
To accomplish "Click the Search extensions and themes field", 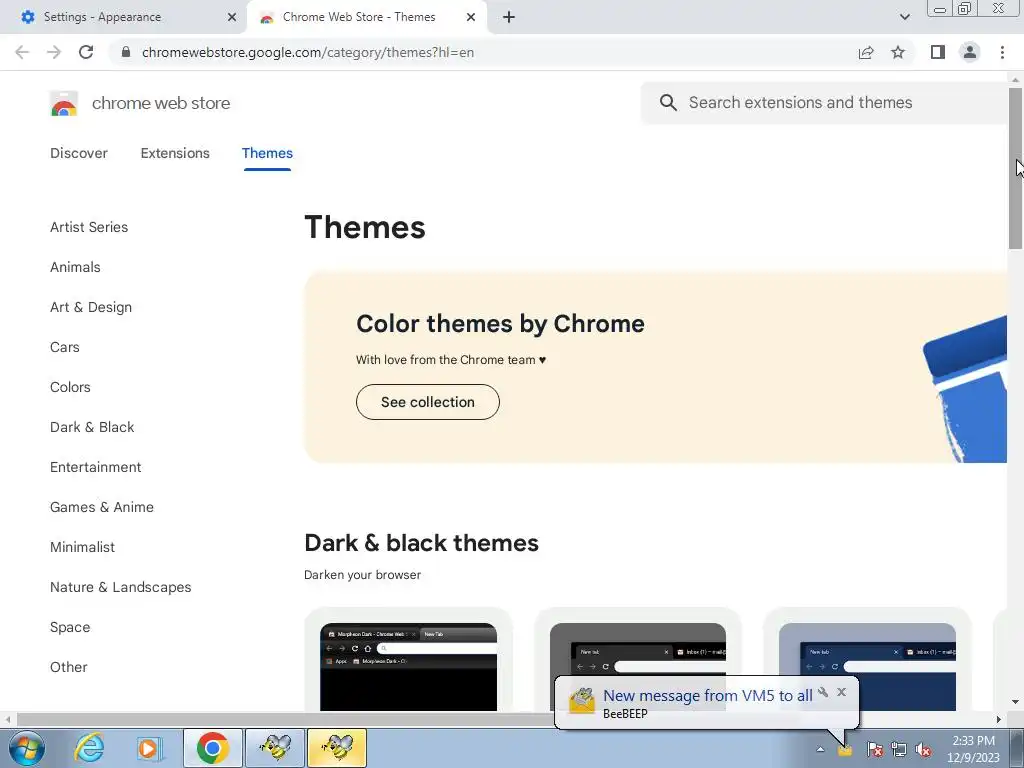I will point(824,103).
